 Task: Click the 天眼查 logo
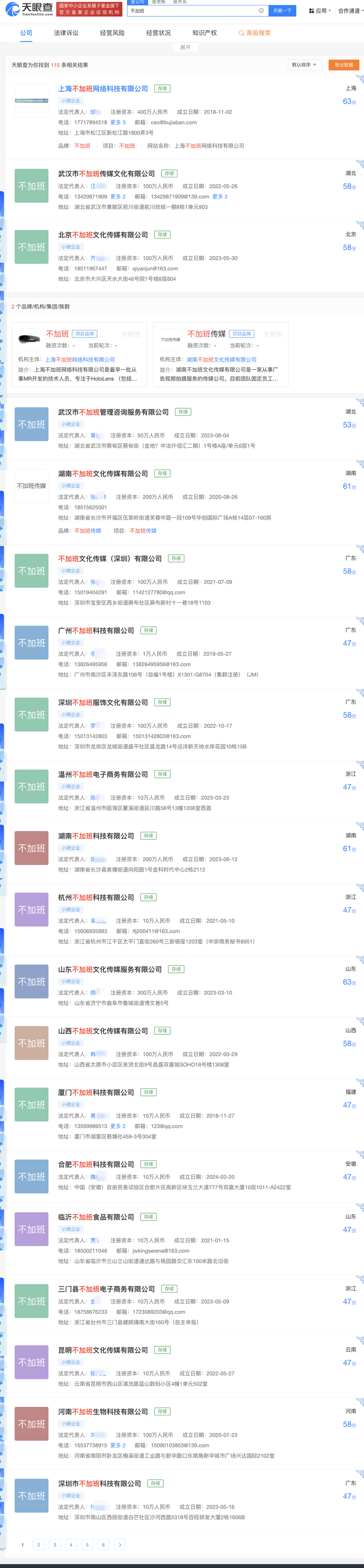(x=29, y=9)
